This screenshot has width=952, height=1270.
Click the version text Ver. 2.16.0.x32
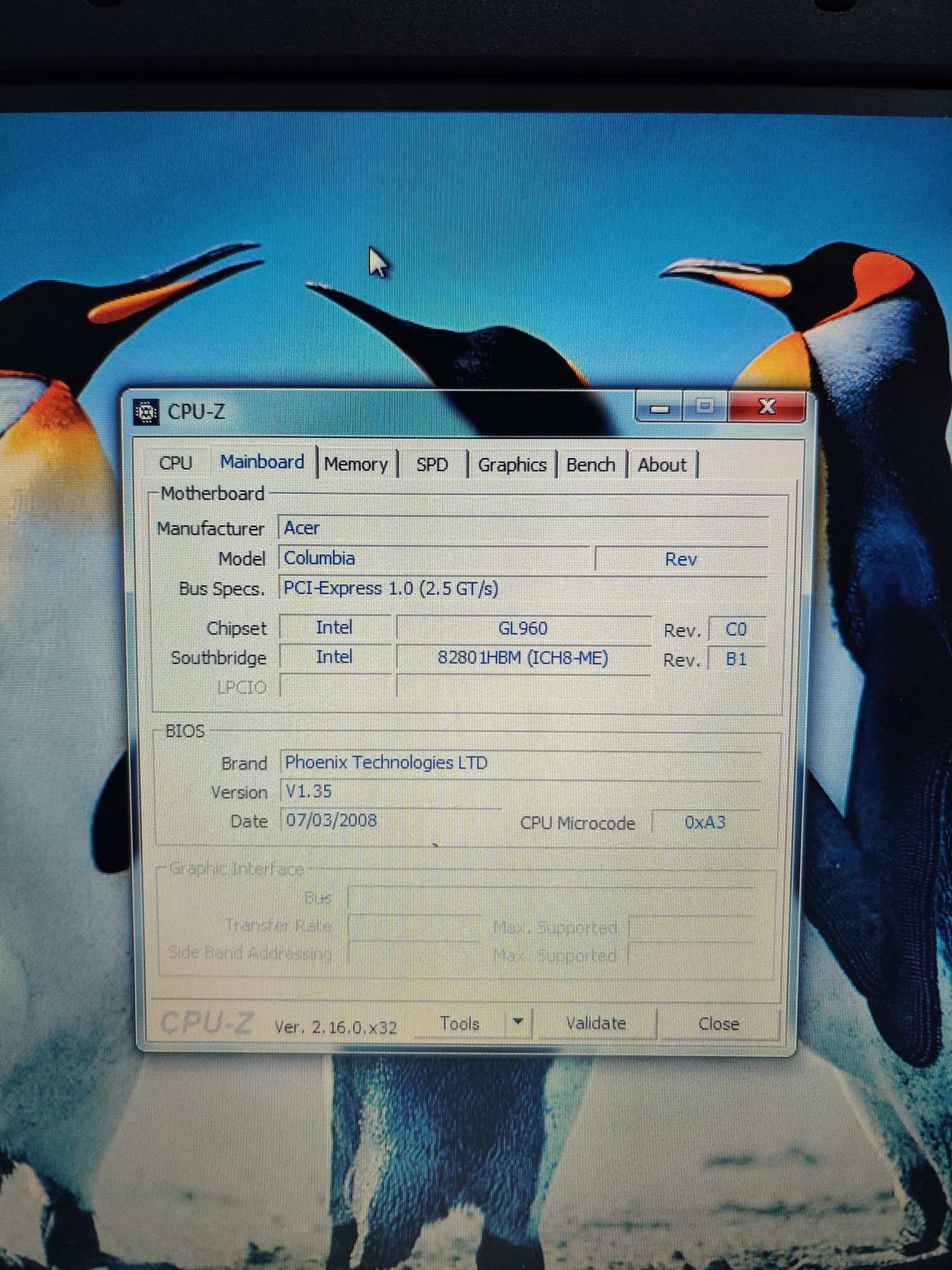(x=336, y=1027)
